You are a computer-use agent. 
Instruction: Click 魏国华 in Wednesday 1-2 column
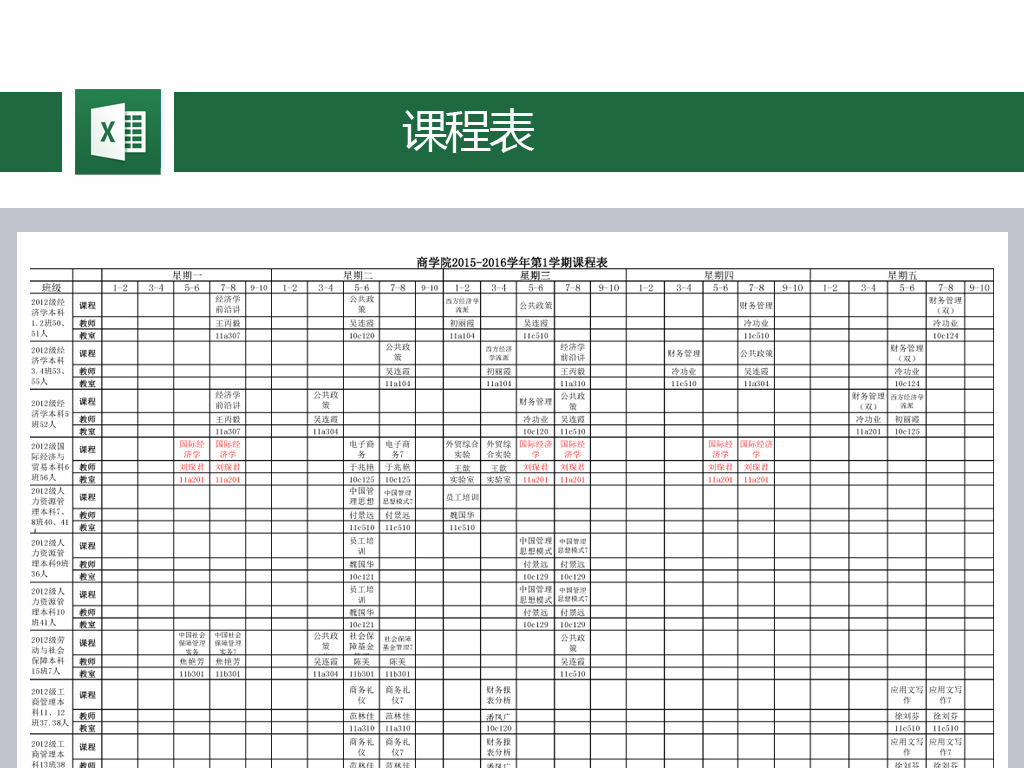(462, 515)
